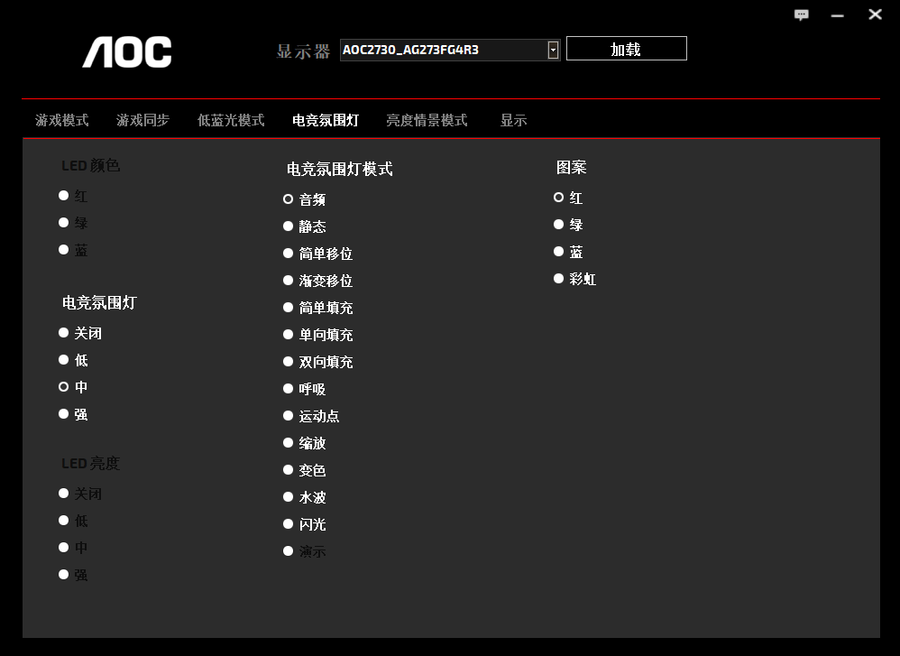Open the 亮度情景模式 tab
The width and height of the screenshot is (900, 656).
click(426, 120)
